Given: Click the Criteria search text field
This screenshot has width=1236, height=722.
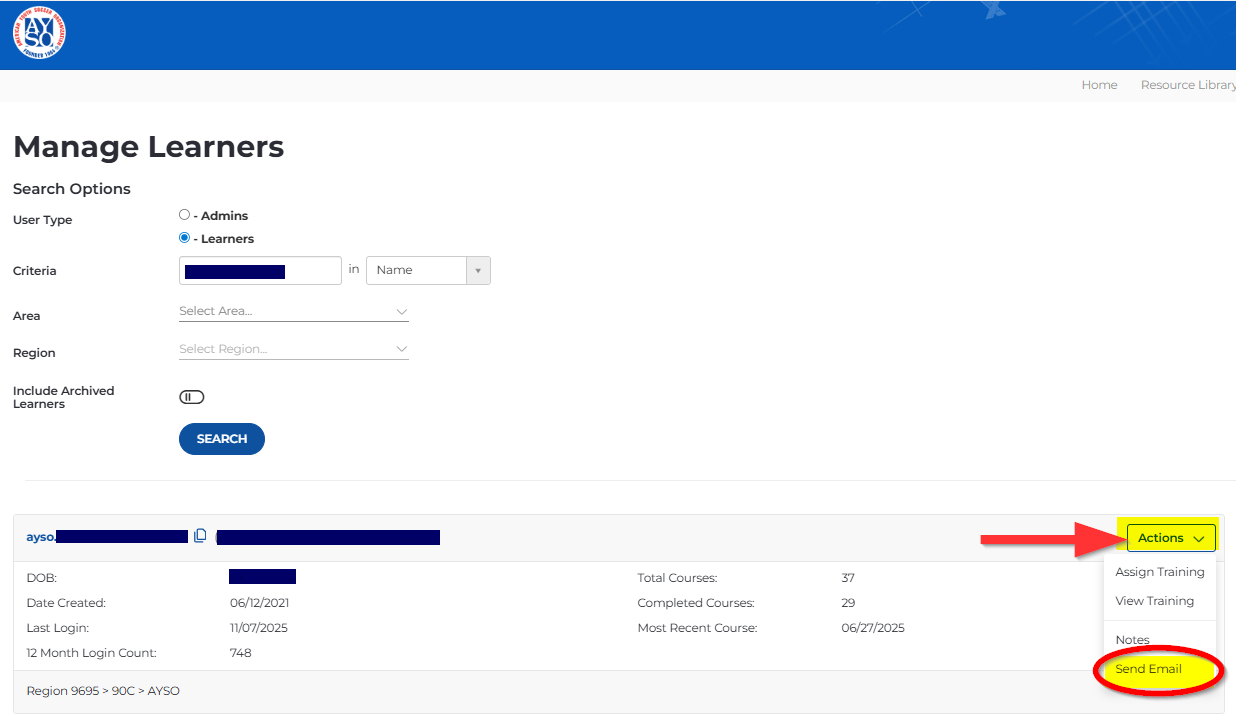Looking at the screenshot, I should 260,271.
